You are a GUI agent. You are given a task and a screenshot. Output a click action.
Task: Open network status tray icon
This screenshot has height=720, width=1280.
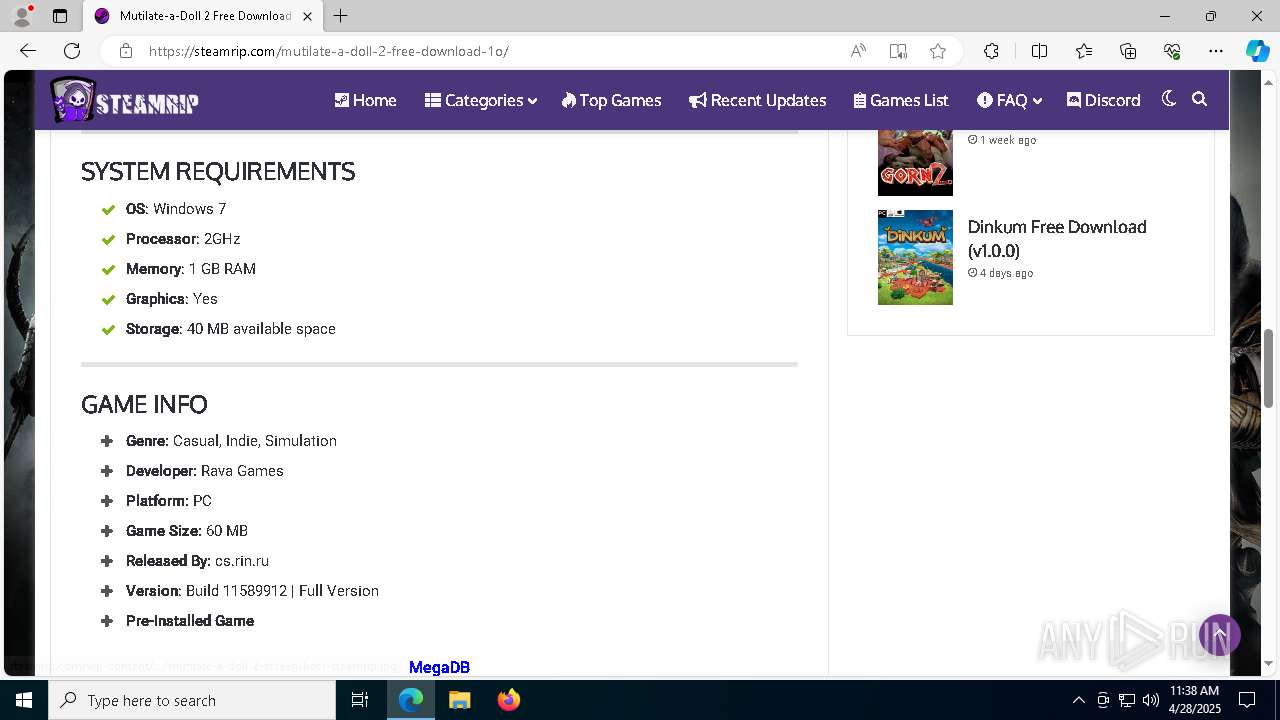[1127, 700]
